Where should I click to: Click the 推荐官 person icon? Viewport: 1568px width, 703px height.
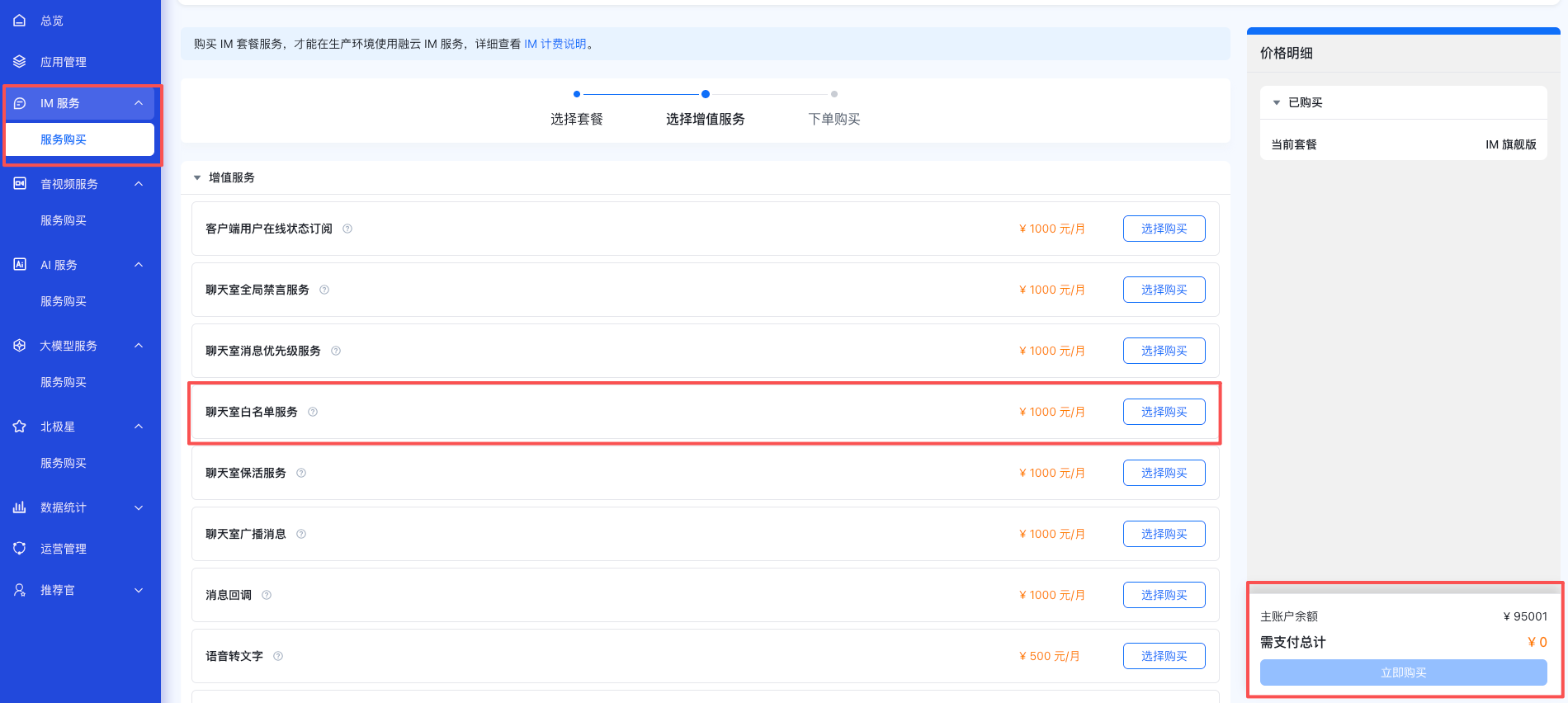click(20, 590)
